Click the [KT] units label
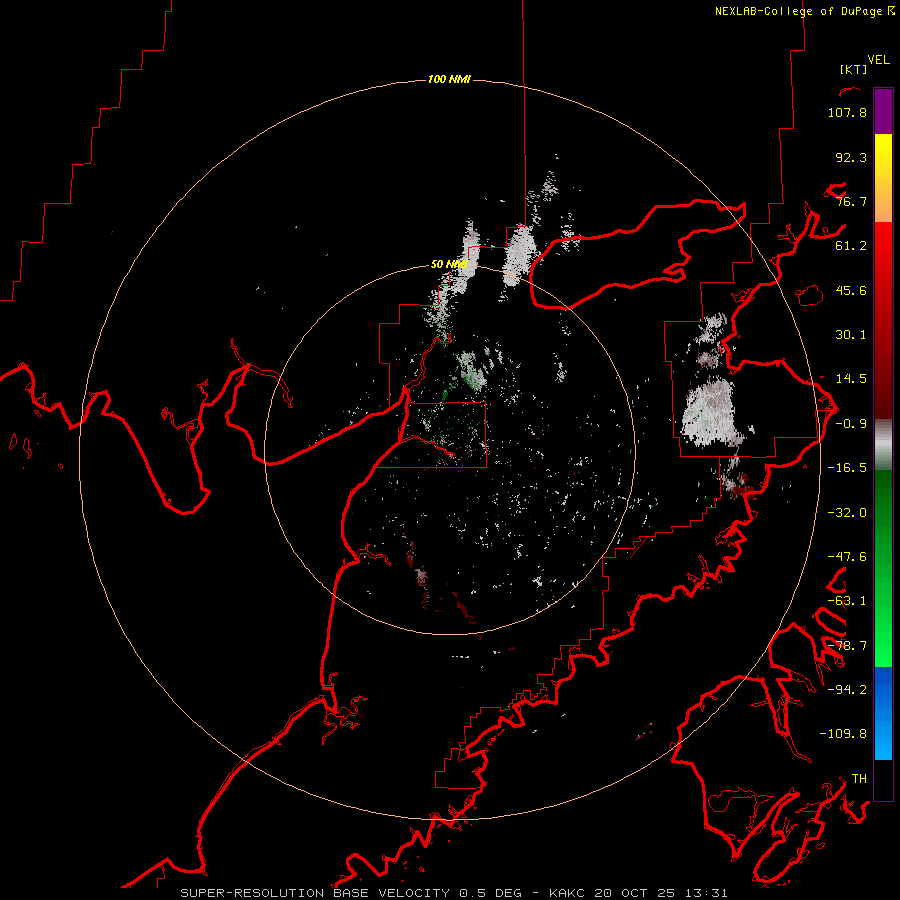 click(x=853, y=69)
